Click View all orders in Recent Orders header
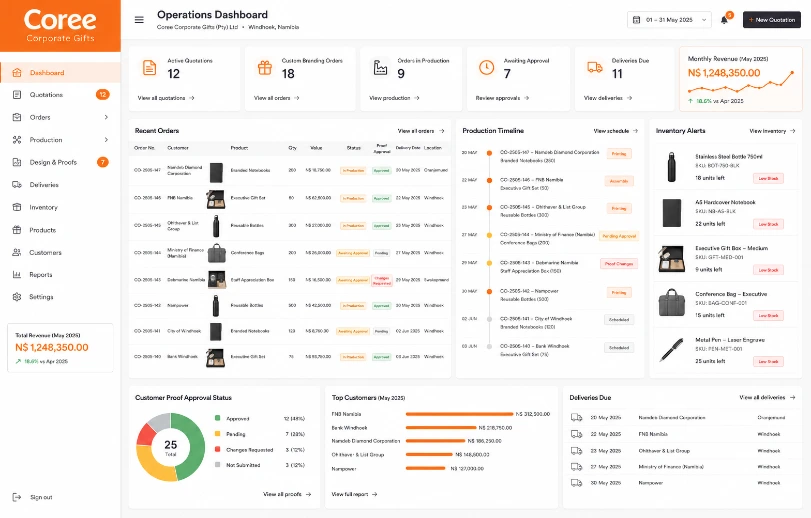The height and width of the screenshot is (518, 811). click(421, 131)
